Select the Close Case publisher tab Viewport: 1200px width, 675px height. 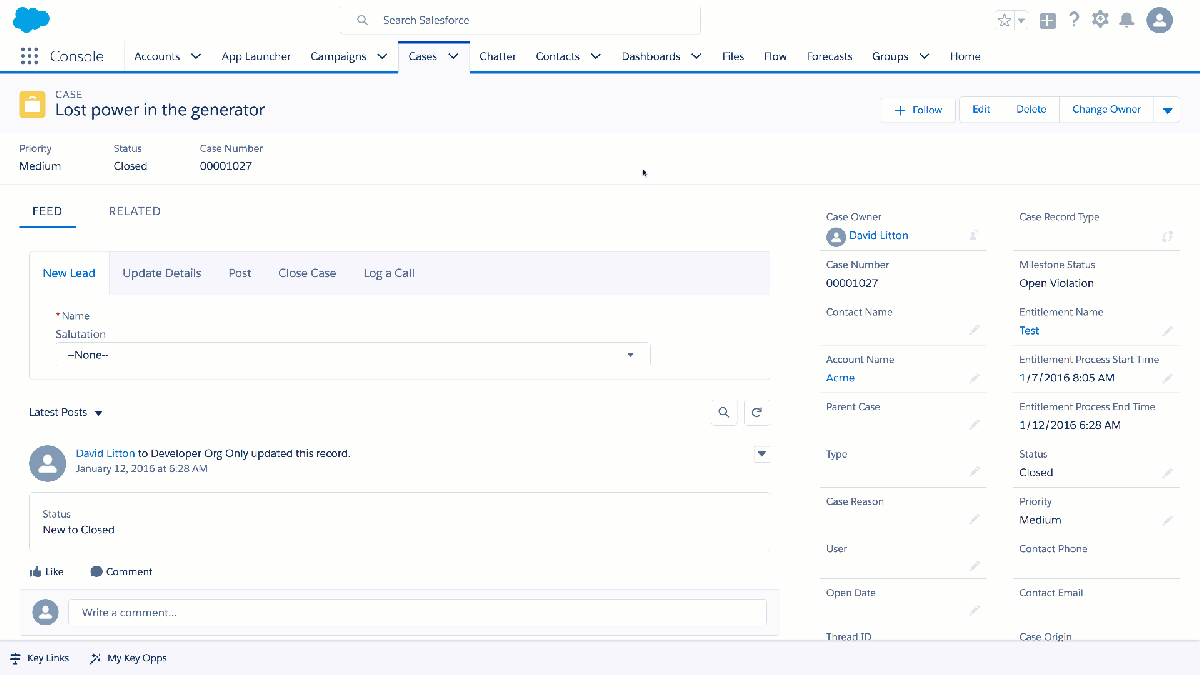tap(307, 272)
